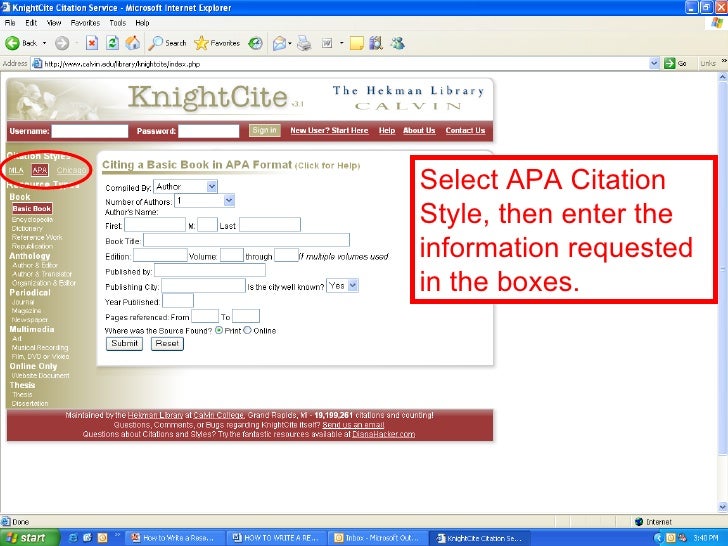Click the Mail envelope icon

pyautogui.click(x=279, y=44)
